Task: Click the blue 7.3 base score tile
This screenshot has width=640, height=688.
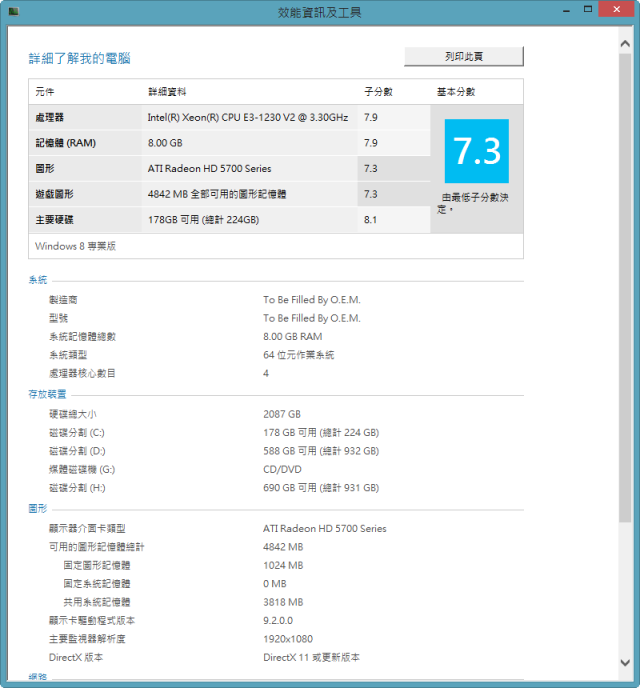Action: 477,151
